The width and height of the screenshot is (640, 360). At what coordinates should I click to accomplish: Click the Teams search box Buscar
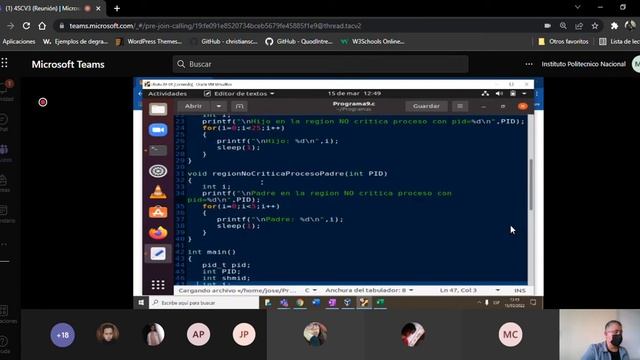pos(320,64)
